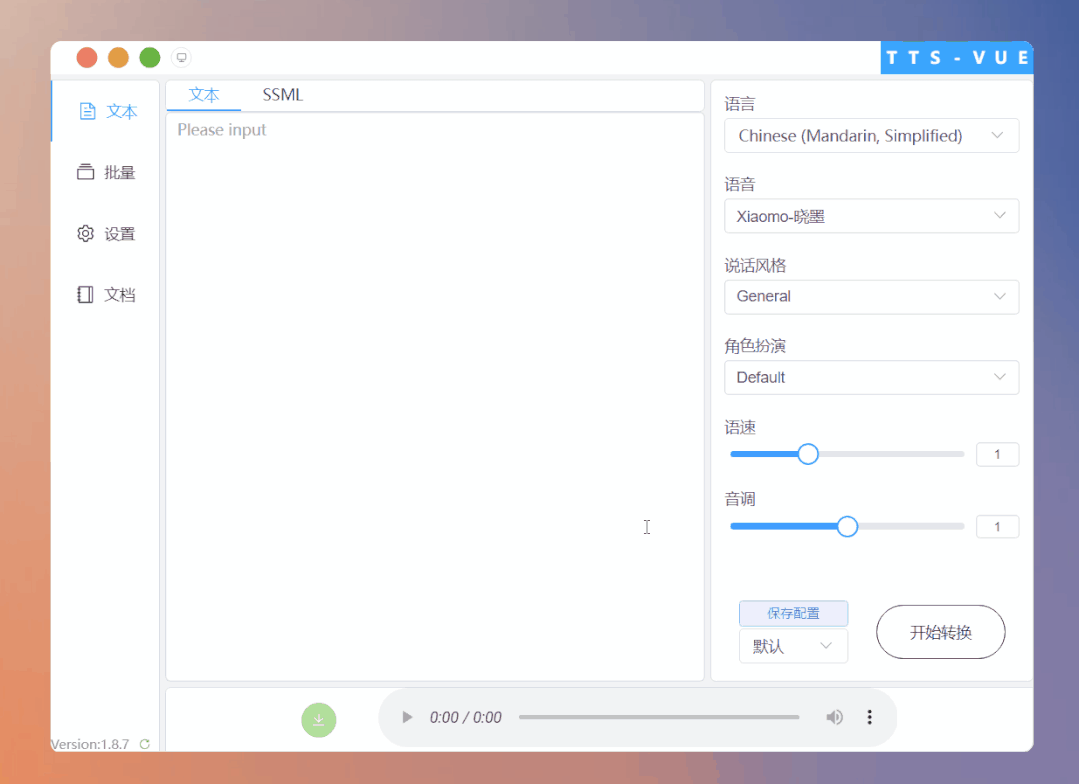
Task: Start conversion with the 开始转换 button
Action: [940, 632]
